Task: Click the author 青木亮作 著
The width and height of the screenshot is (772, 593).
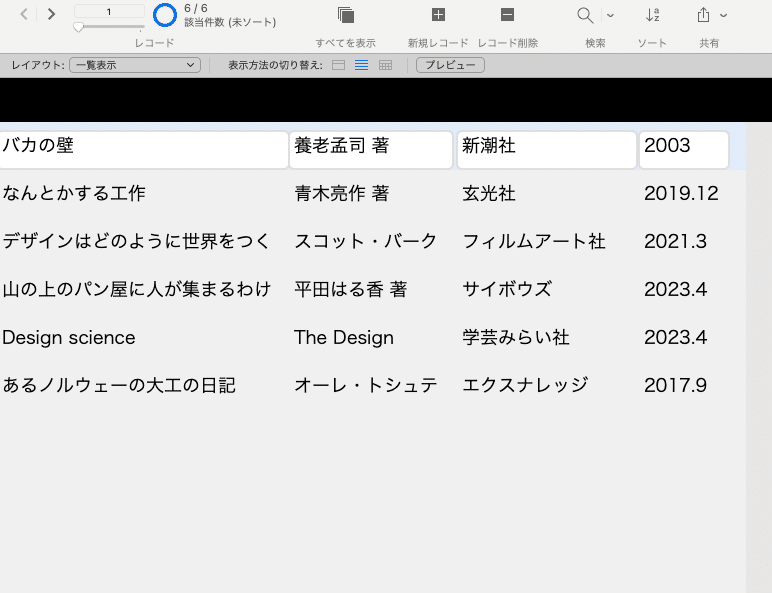Action: point(342,193)
